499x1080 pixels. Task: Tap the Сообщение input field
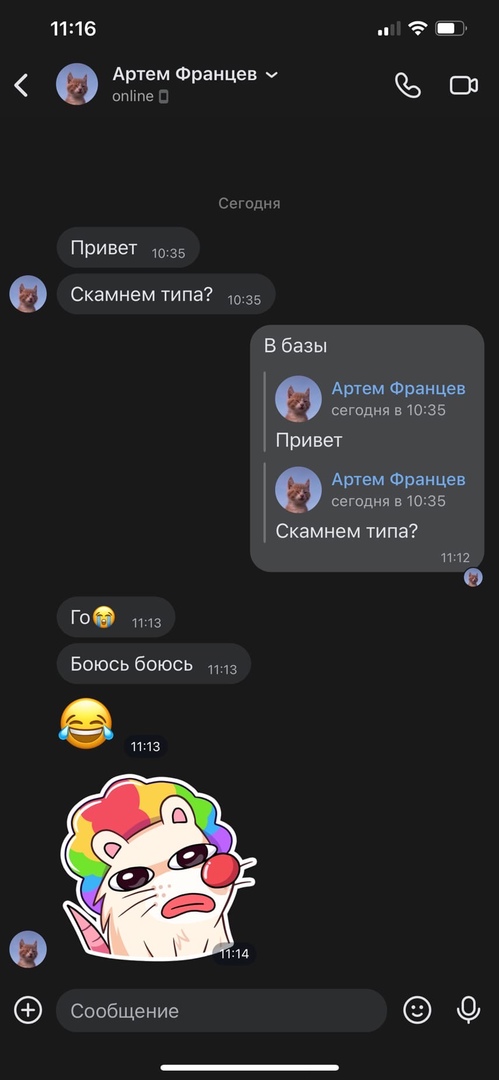coord(221,1010)
